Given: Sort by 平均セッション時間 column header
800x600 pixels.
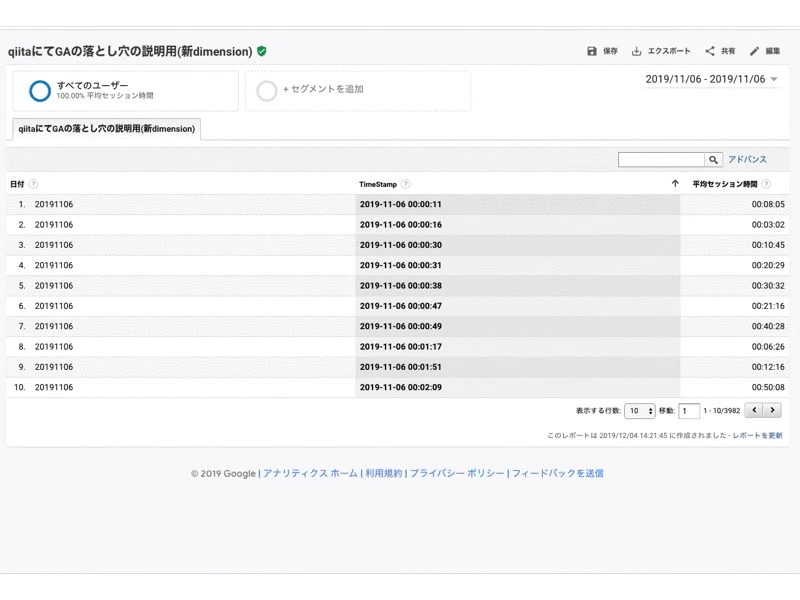Looking at the screenshot, I should point(724,184).
